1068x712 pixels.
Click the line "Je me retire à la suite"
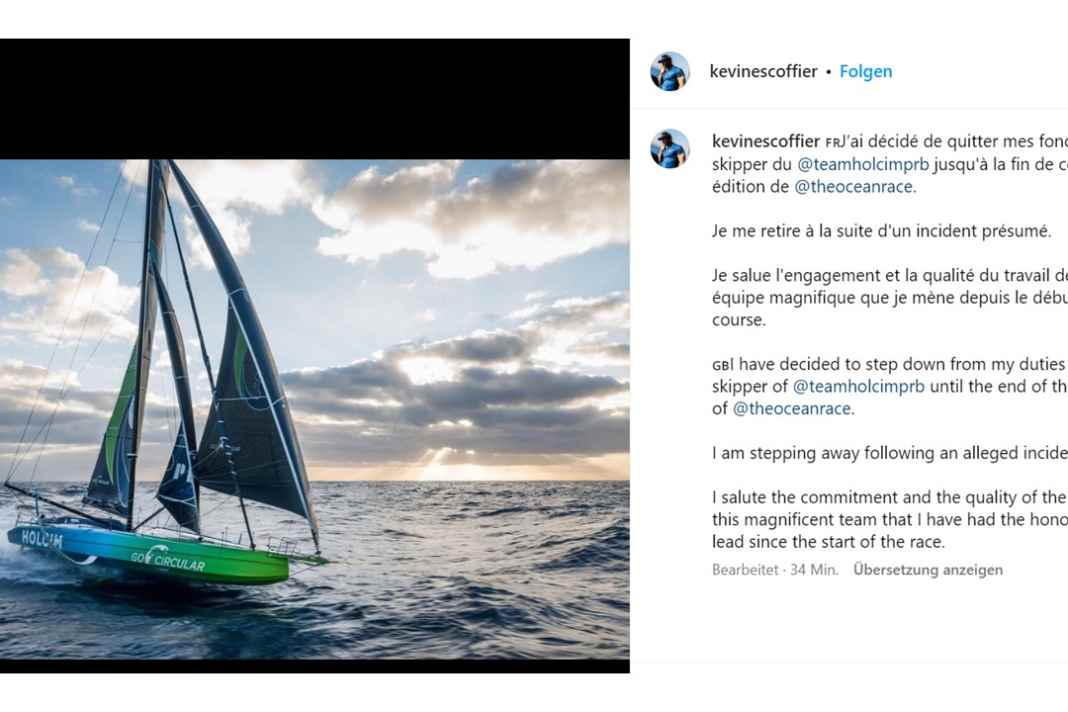click(x=880, y=231)
